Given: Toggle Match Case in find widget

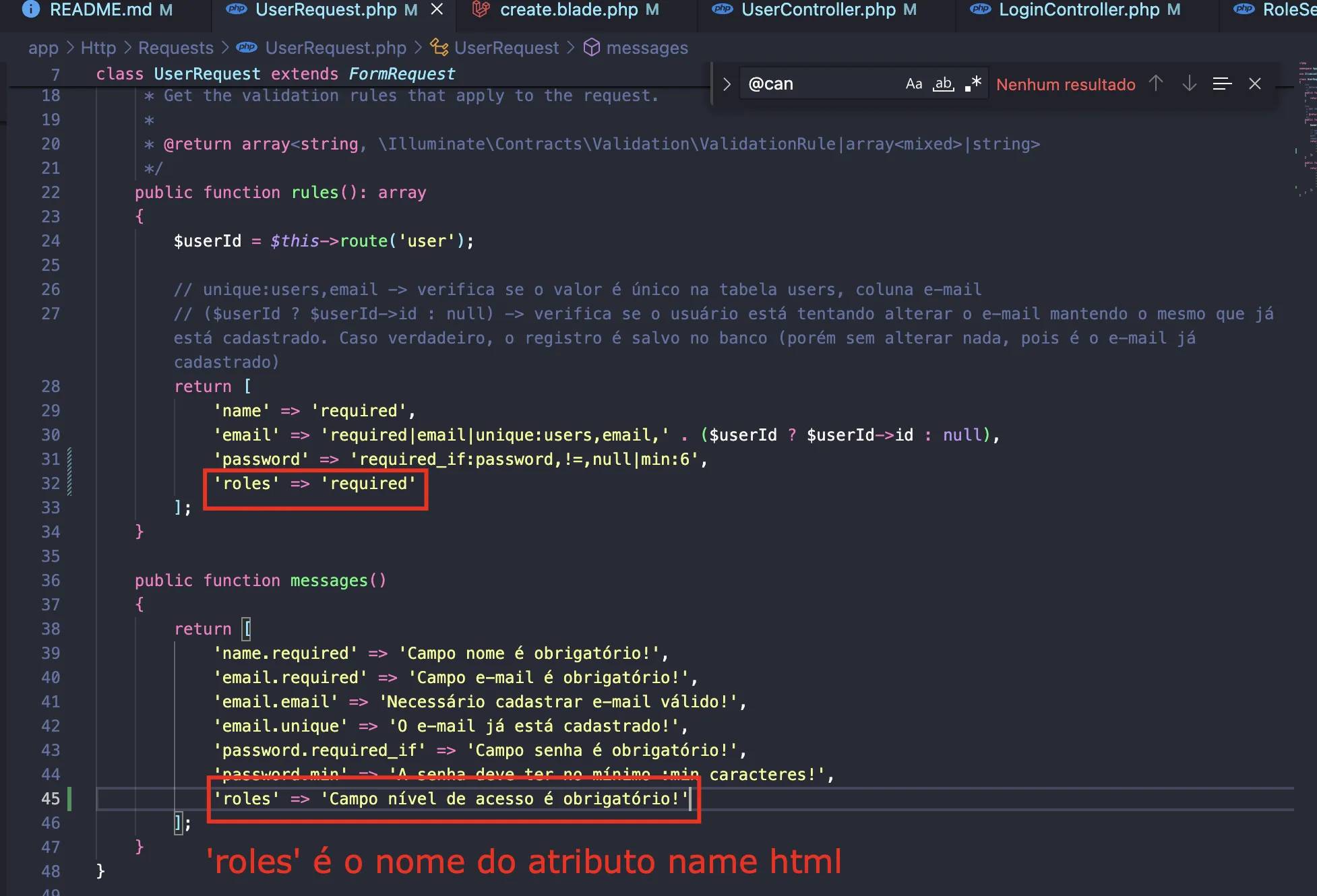Looking at the screenshot, I should [x=913, y=84].
